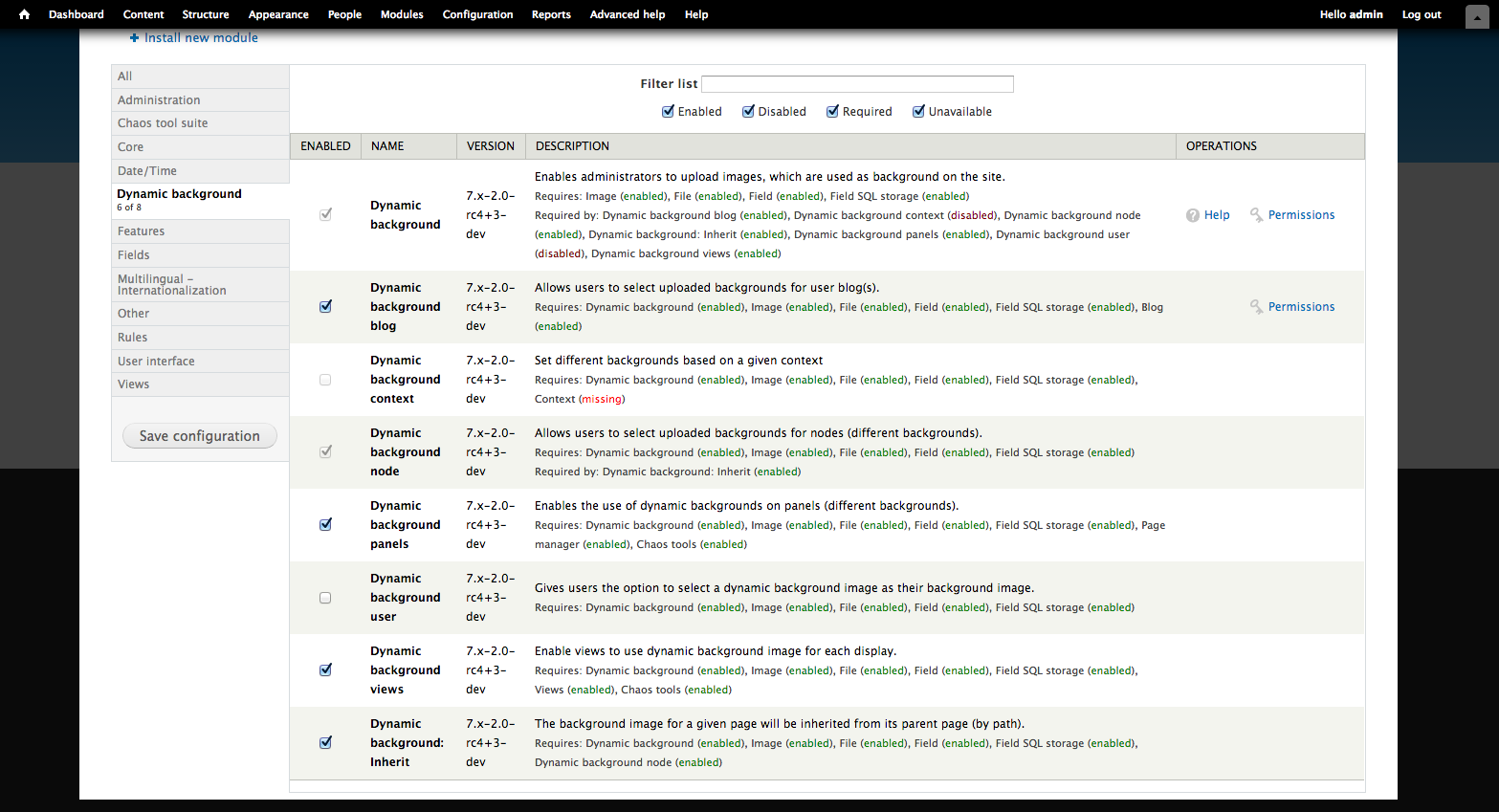Enable the Dynamic background user module
The image size is (1499, 812).
point(325,598)
